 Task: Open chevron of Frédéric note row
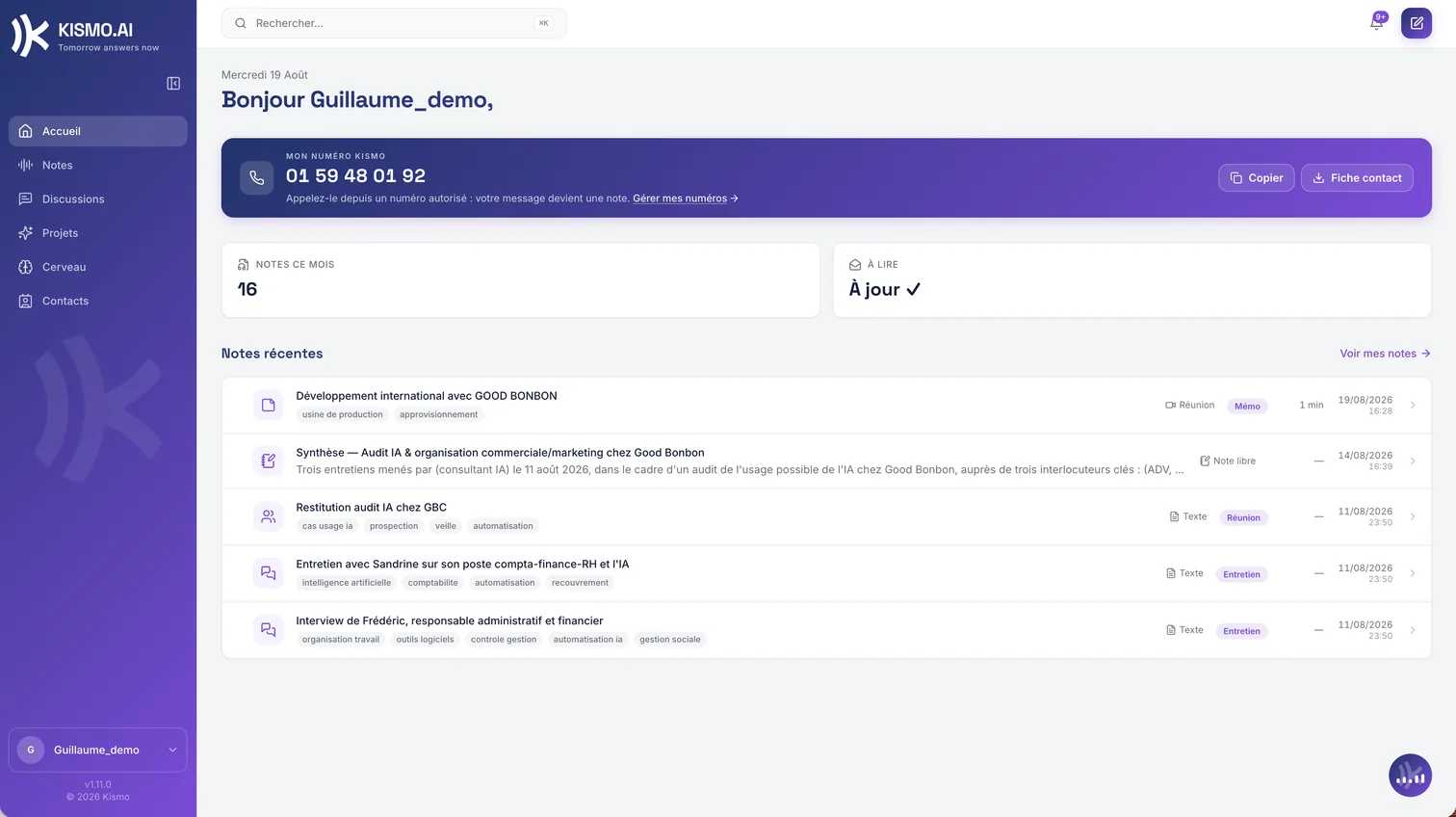tap(1413, 630)
